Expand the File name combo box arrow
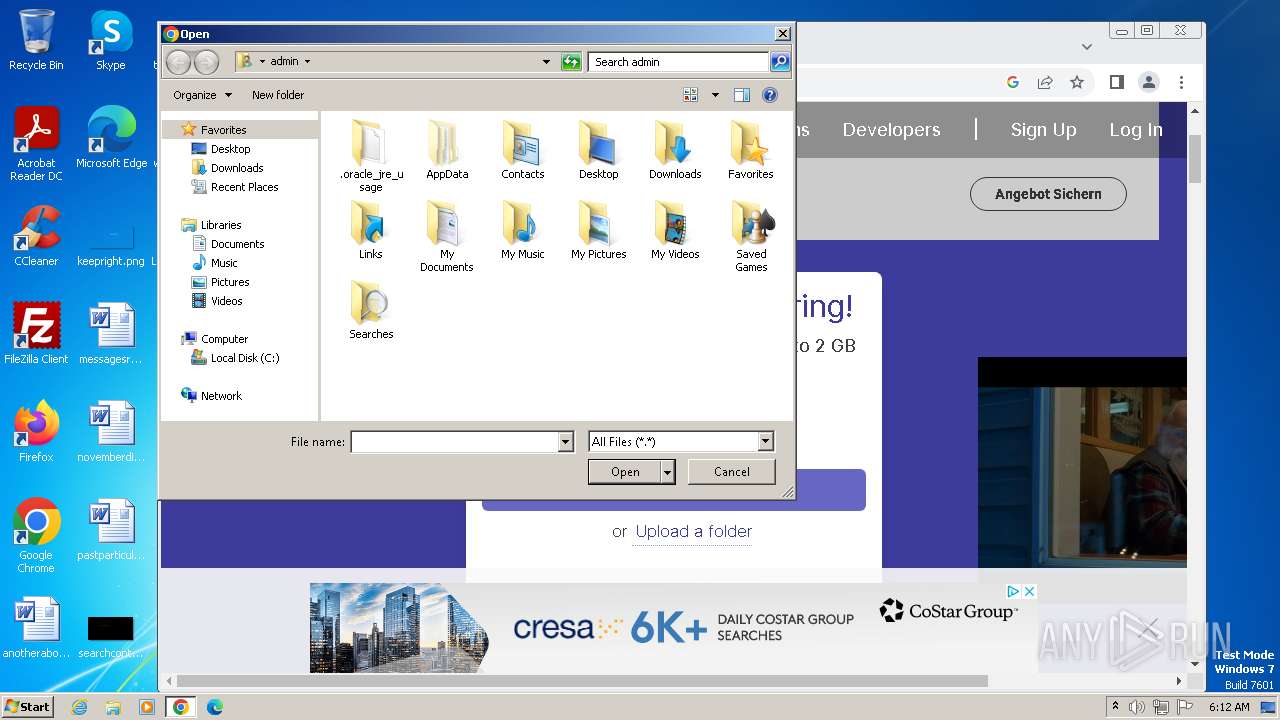1280x720 pixels. point(566,441)
